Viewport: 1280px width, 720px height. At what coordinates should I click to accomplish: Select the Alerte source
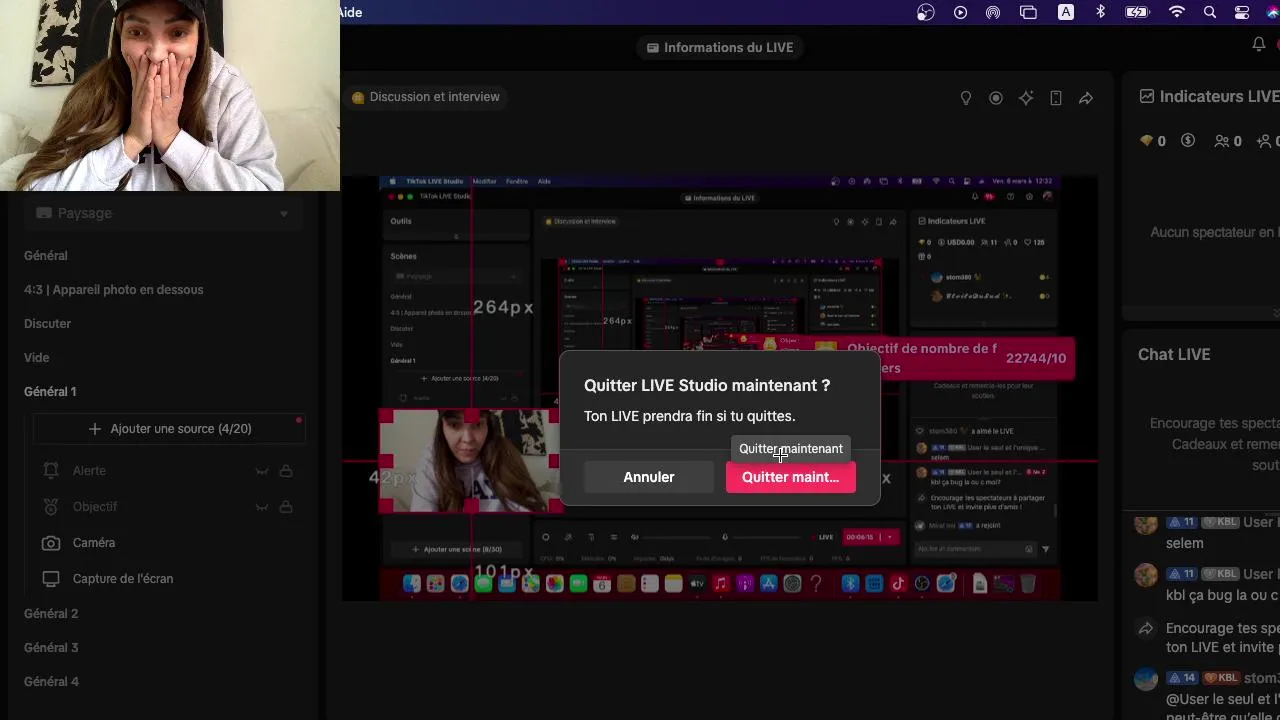pyautogui.click(x=89, y=471)
